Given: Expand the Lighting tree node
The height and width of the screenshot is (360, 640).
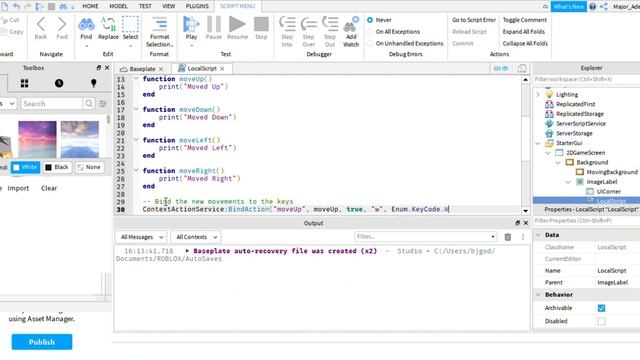Looking at the screenshot, I should pyautogui.click(x=538, y=94).
